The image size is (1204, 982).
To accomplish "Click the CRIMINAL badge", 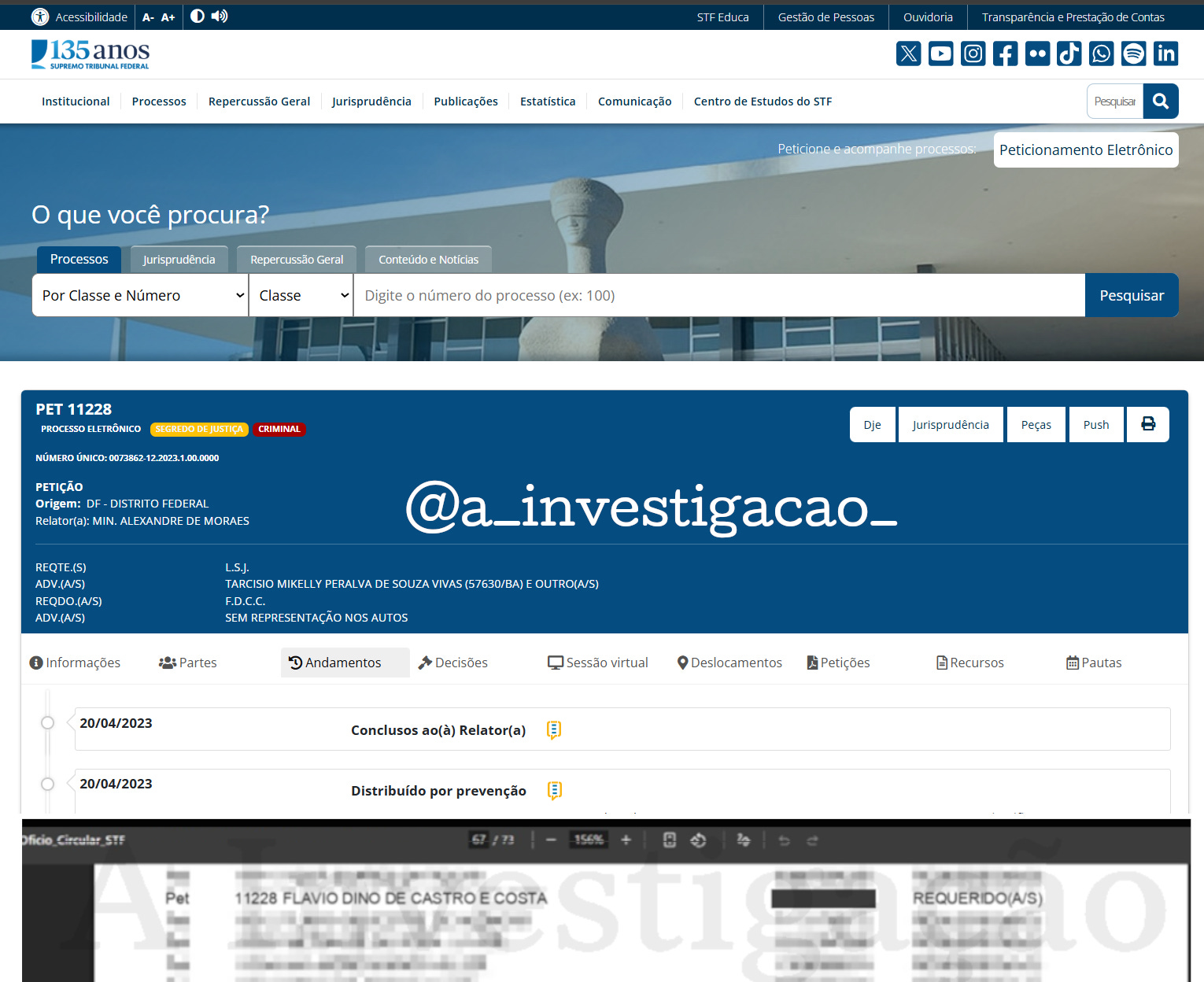I will [279, 430].
